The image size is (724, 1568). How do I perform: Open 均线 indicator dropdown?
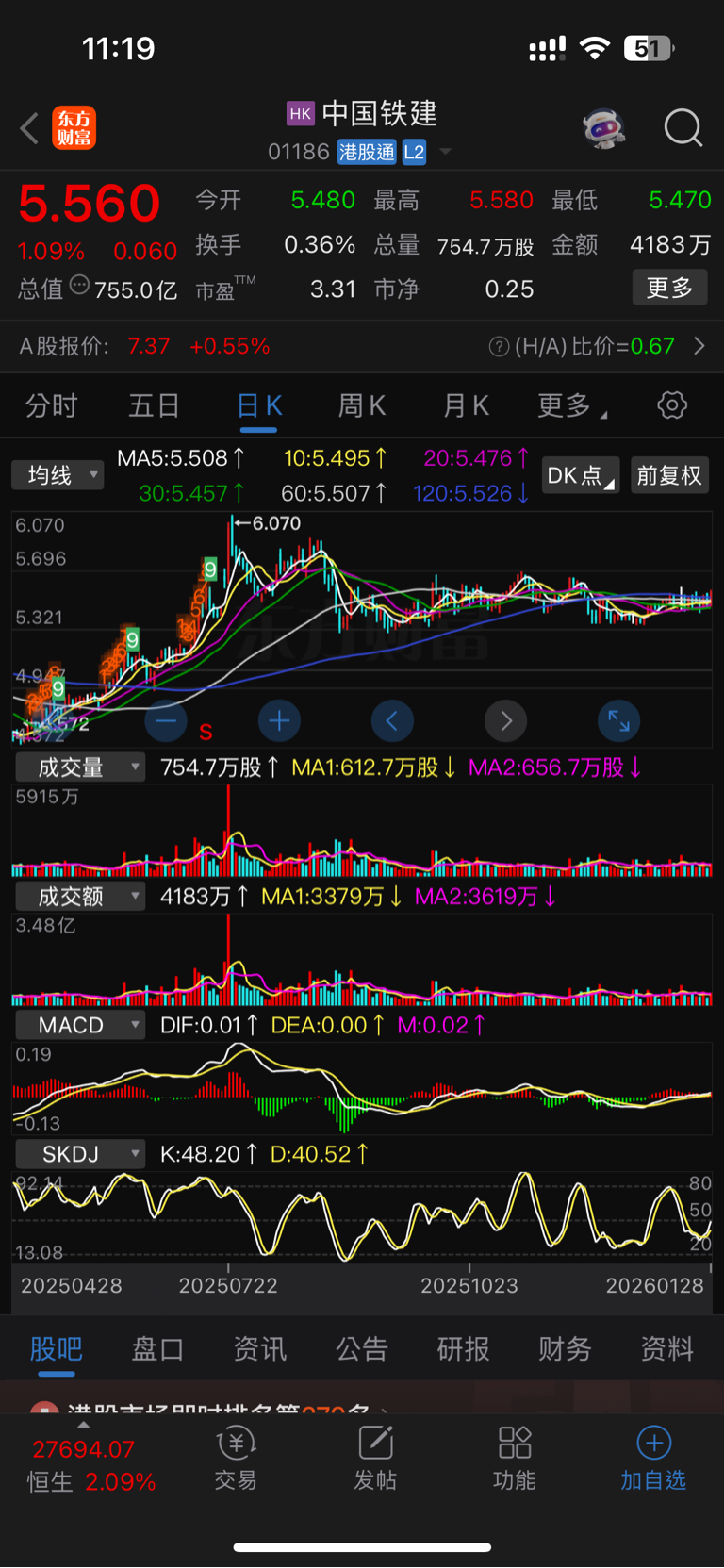pyautogui.click(x=58, y=475)
